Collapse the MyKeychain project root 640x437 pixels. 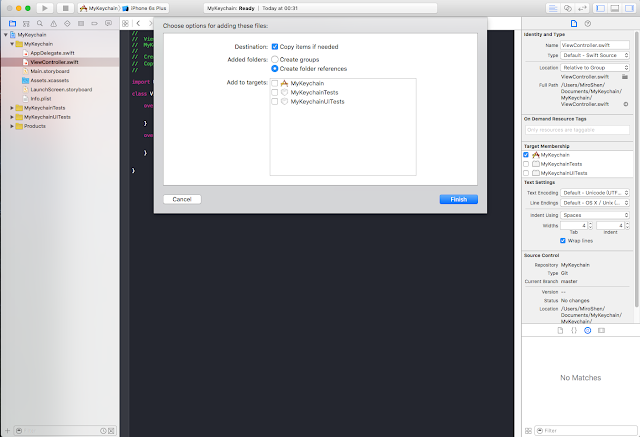6,35
